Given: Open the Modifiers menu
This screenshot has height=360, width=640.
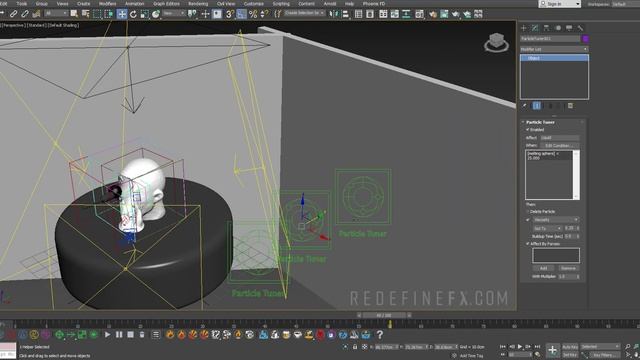Looking at the screenshot, I should coord(107,4).
